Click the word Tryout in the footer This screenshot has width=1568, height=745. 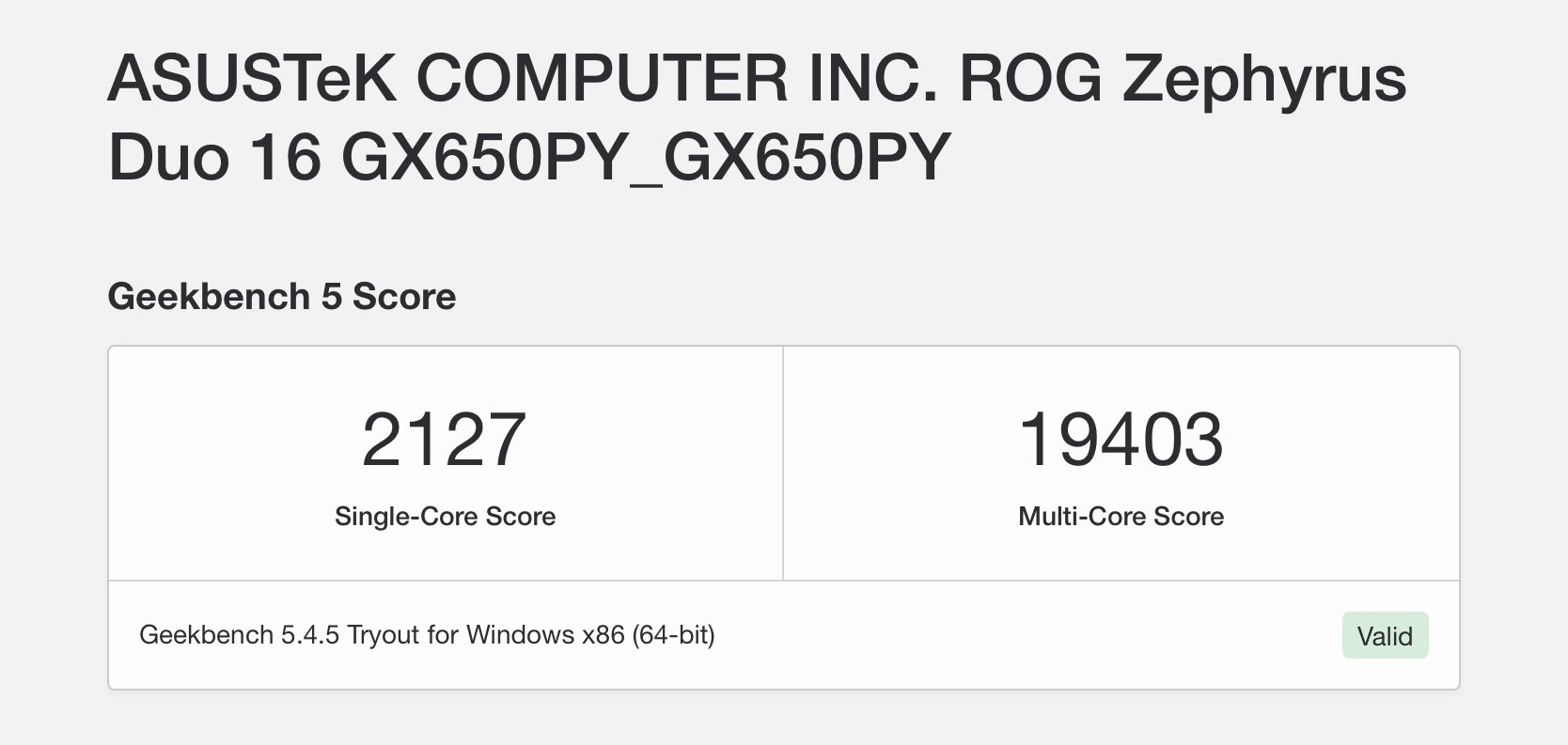[x=384, y=635]
